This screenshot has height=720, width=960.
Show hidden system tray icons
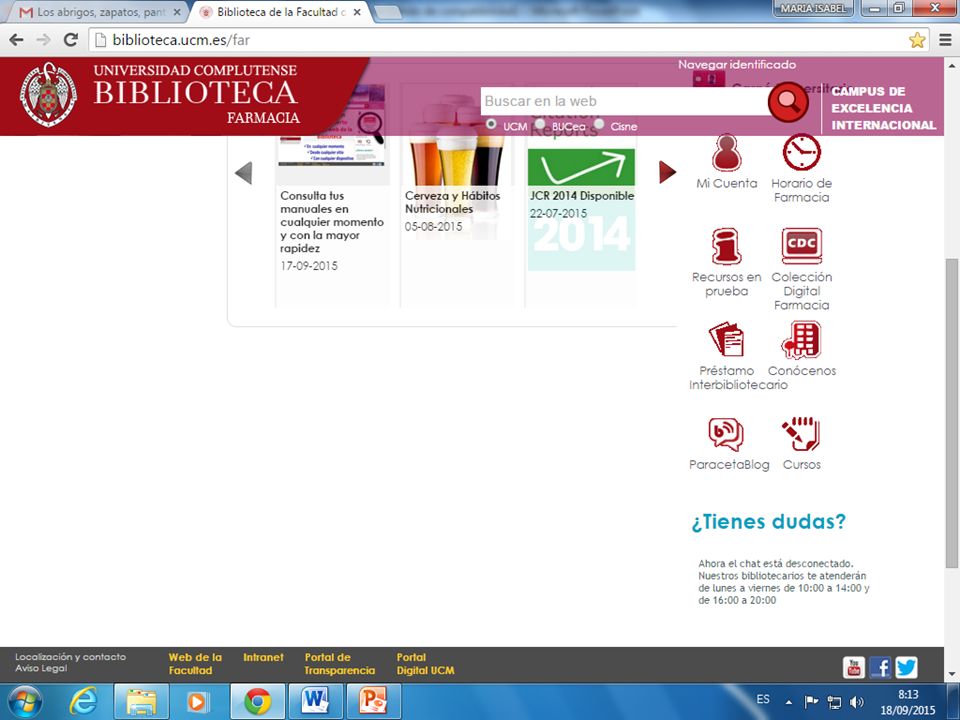click(x=789, y=702)
